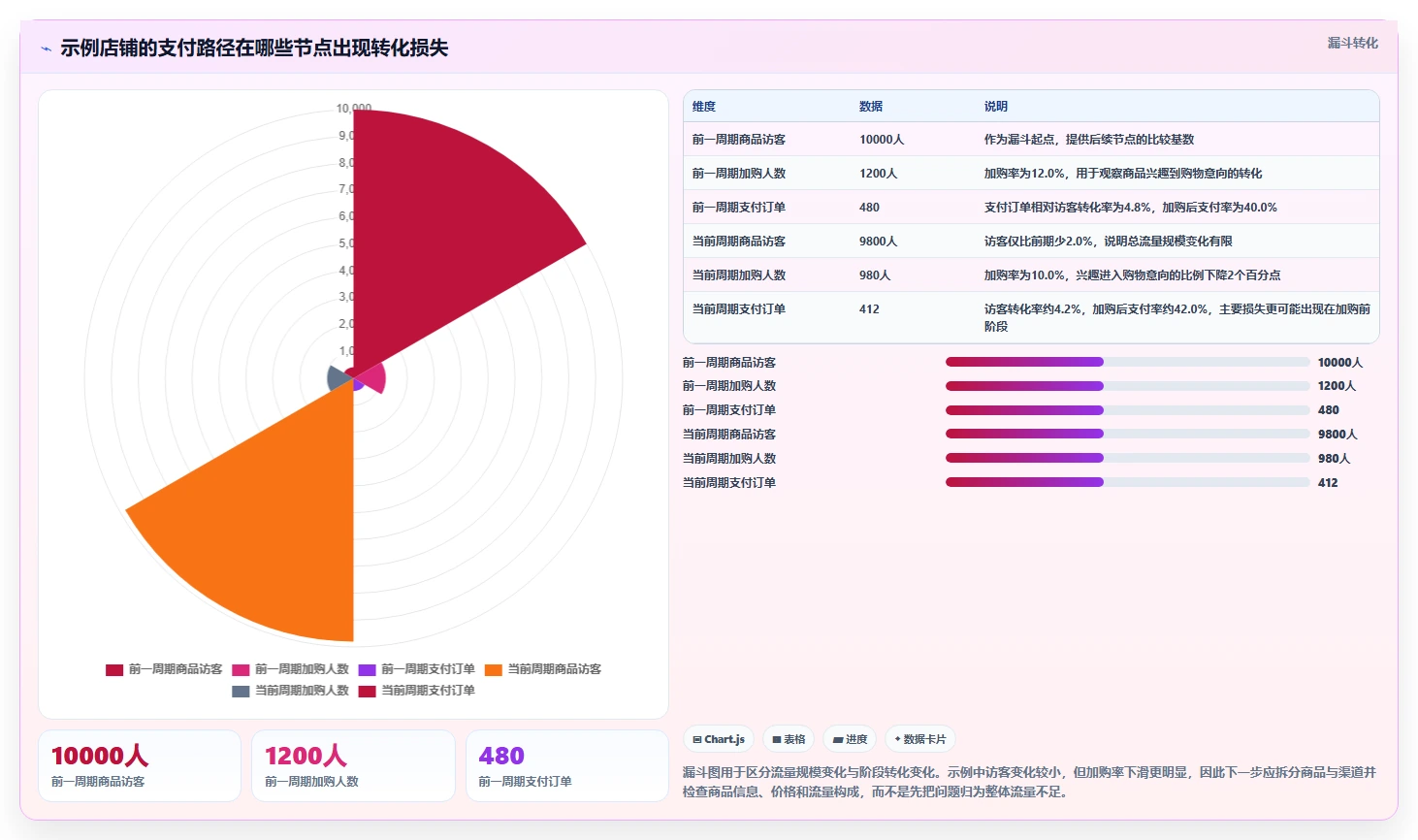Select the 进度 chip
The image size is (1418, 840).
point(850,739)
